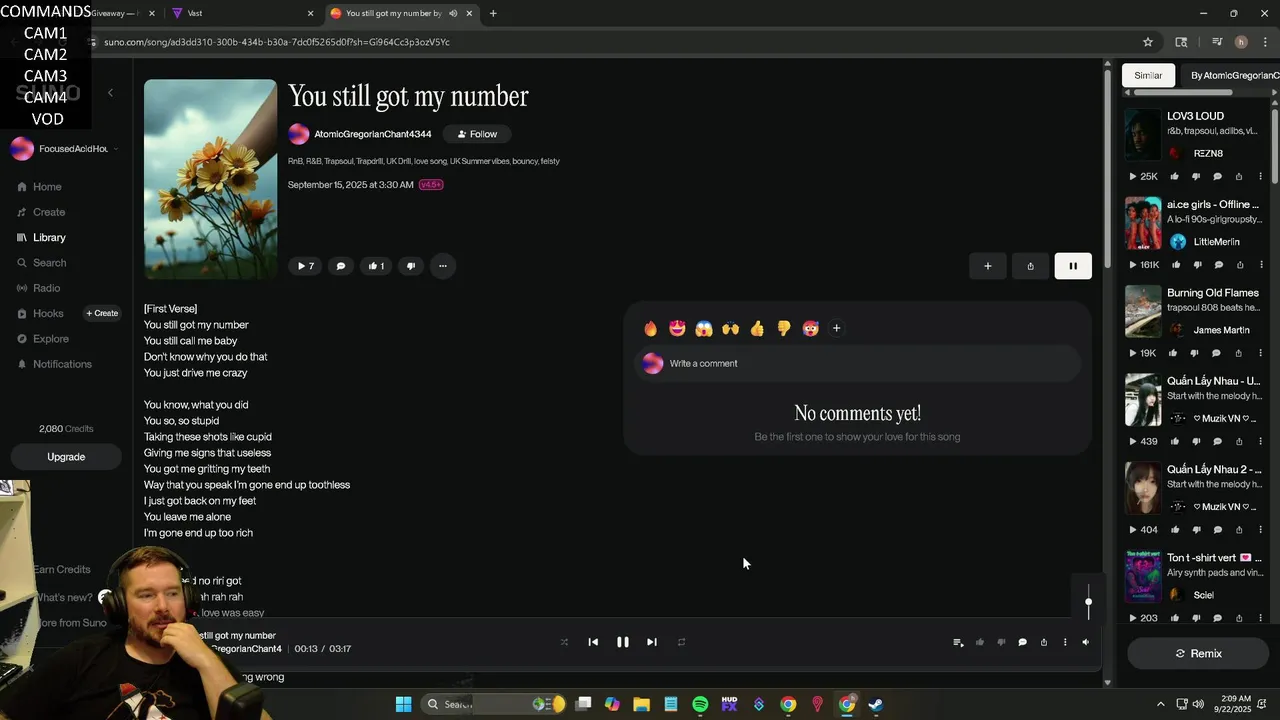Skip to previous track in the player
1280x720 pixels.
(x=593, y=642)
